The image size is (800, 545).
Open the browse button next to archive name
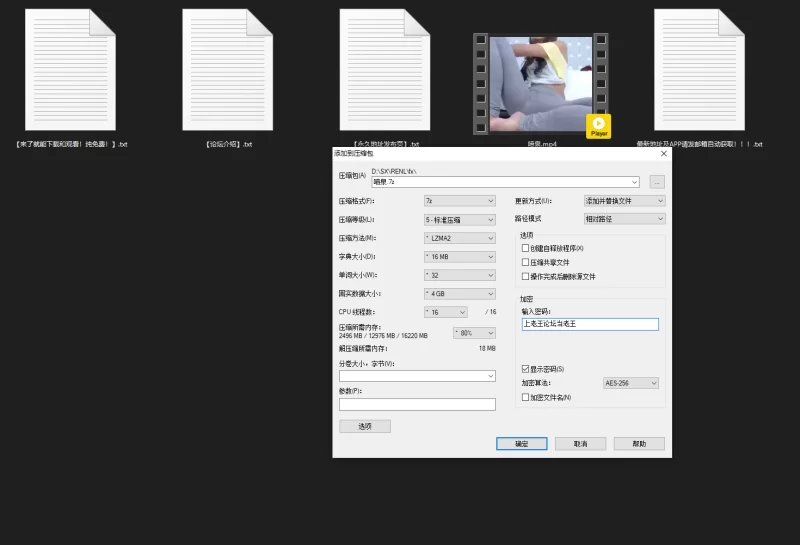pos(657,182)
